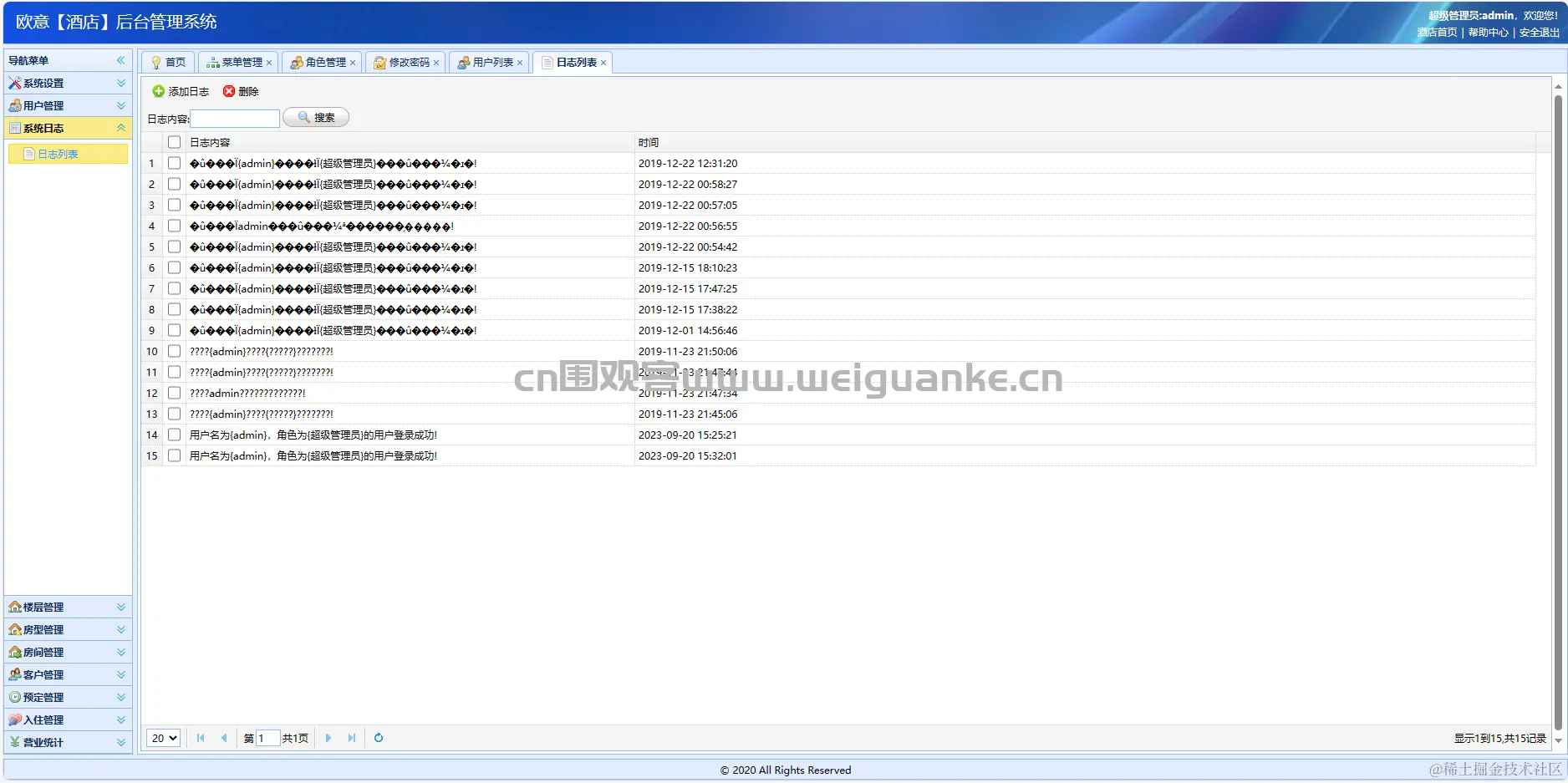Expand the 客户管理 section chevron

click(x=121, y=674)
